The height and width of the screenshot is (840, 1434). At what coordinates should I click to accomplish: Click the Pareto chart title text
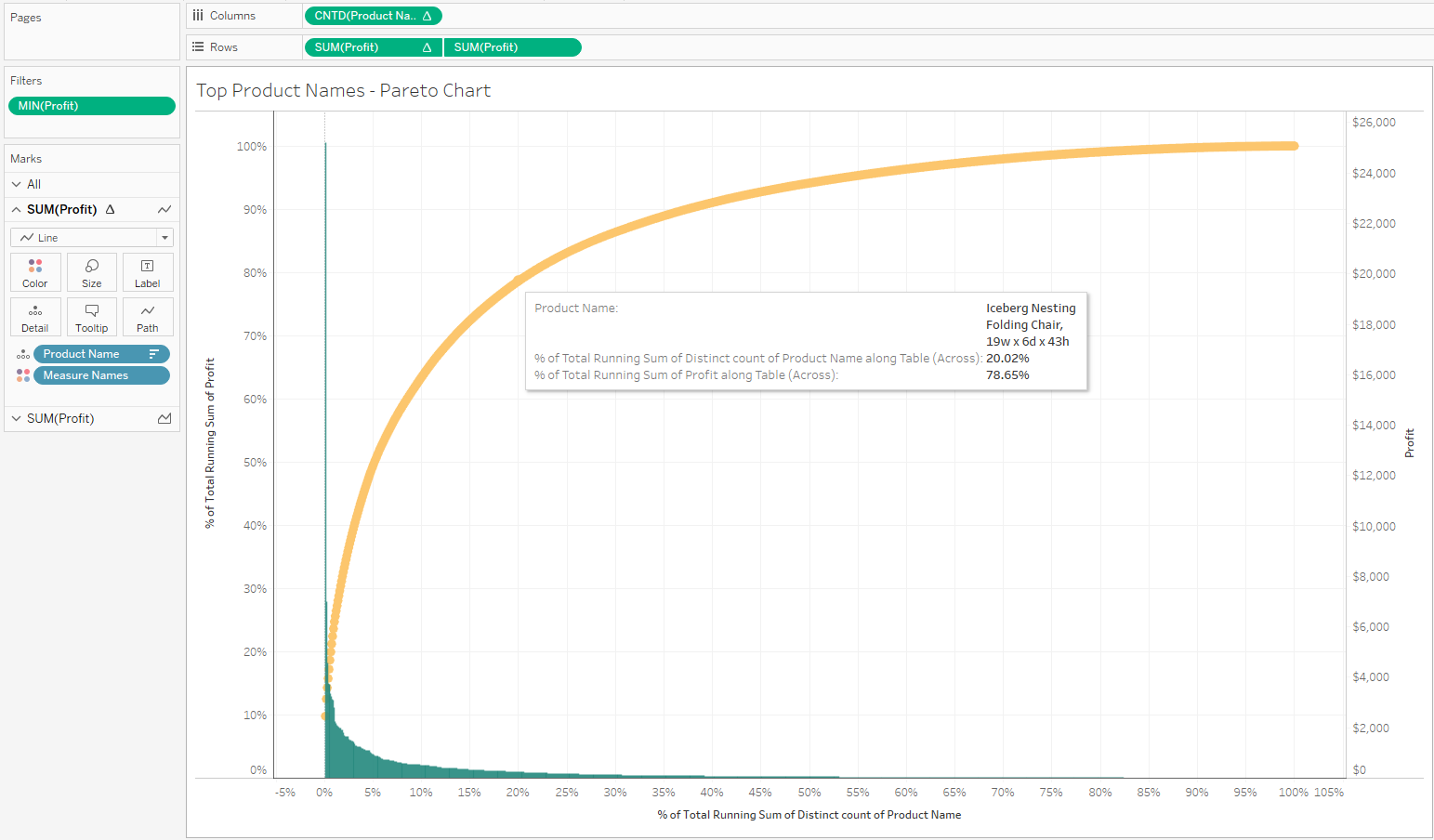(343, 91)
